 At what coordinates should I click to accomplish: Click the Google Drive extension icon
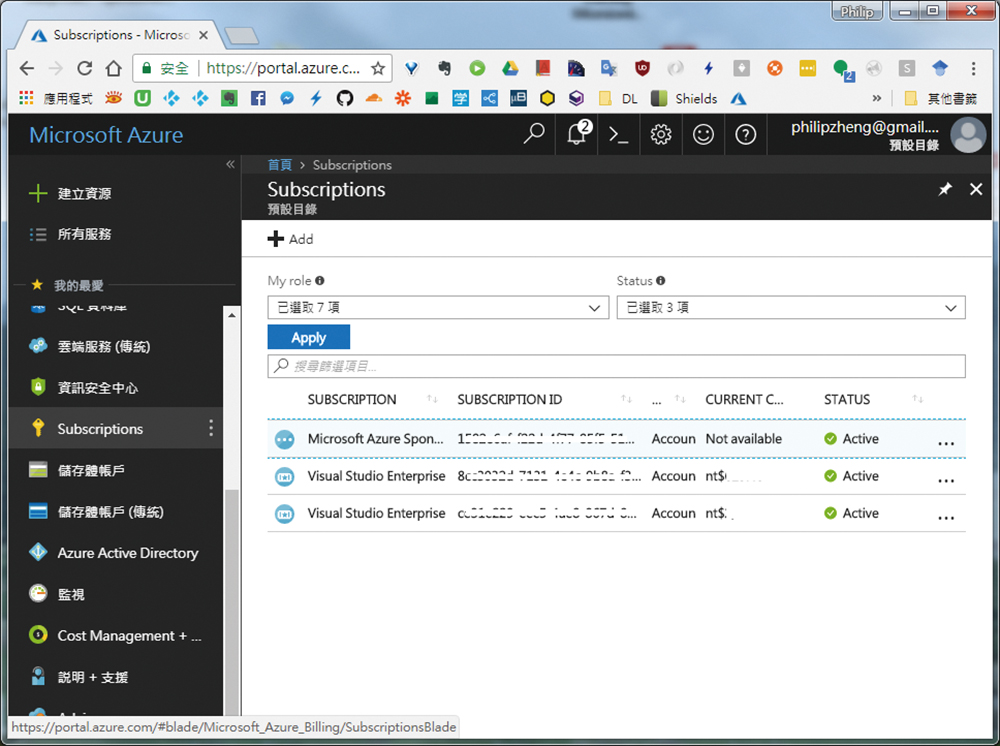click(510, 68)
